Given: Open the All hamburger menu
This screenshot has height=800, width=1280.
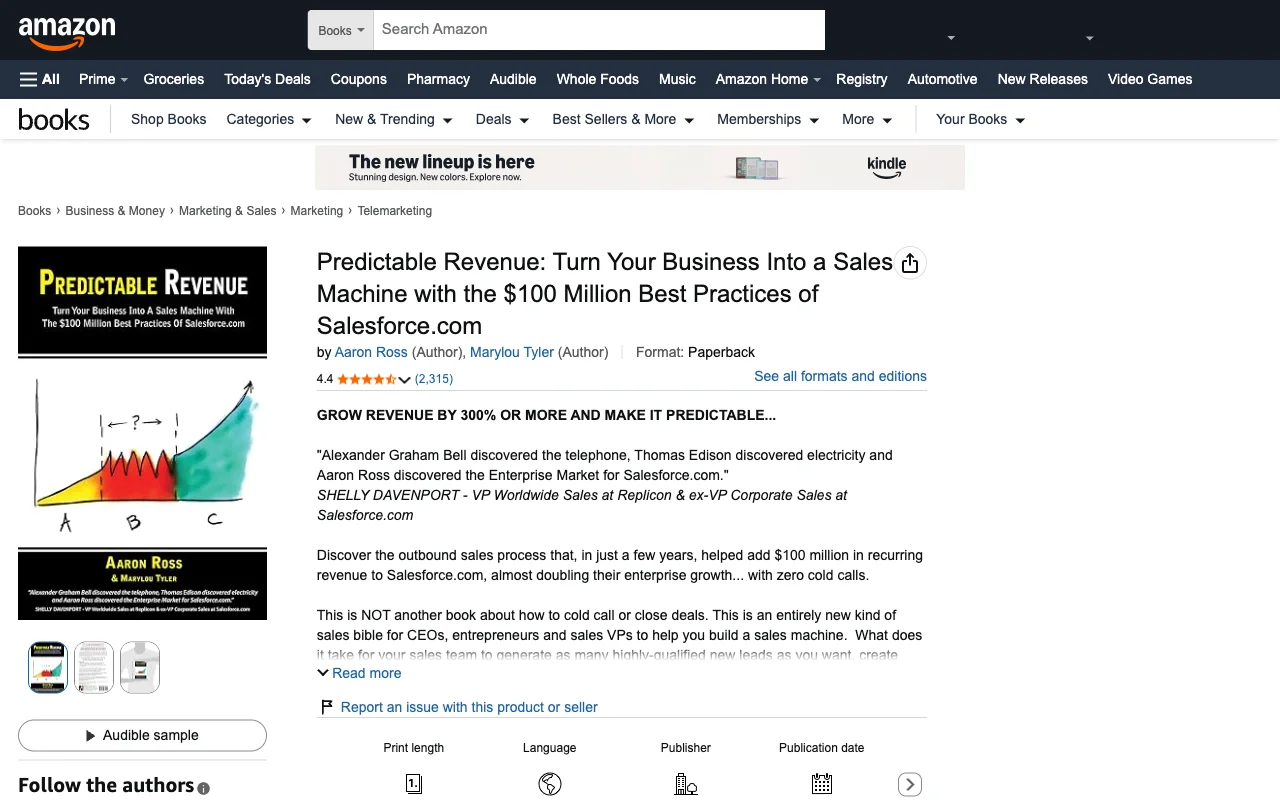Looking at the screenshot, I should click(x=40, y=79).
